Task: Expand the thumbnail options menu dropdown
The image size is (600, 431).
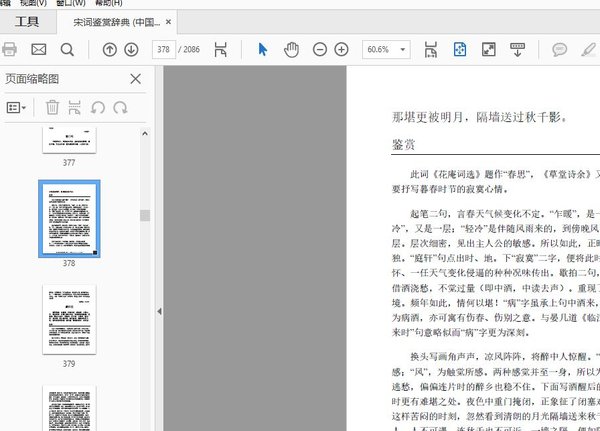Action: tap(18, 107)
